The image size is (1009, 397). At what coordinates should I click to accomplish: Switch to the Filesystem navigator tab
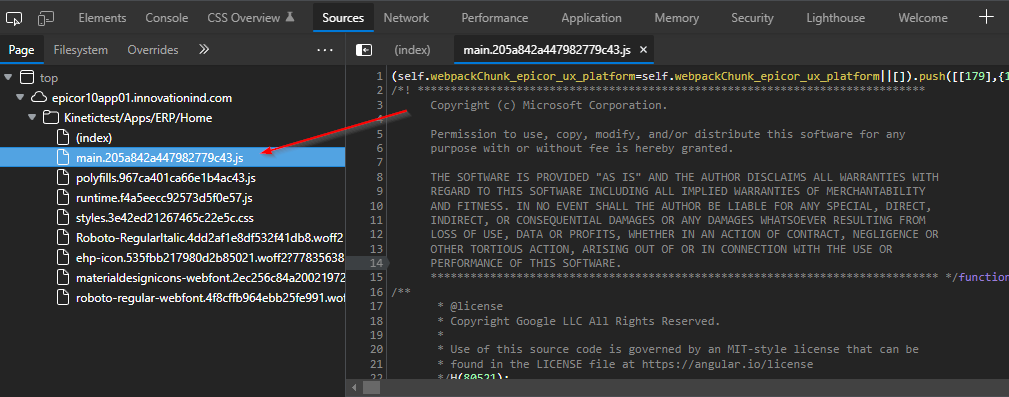click(80, 50)
